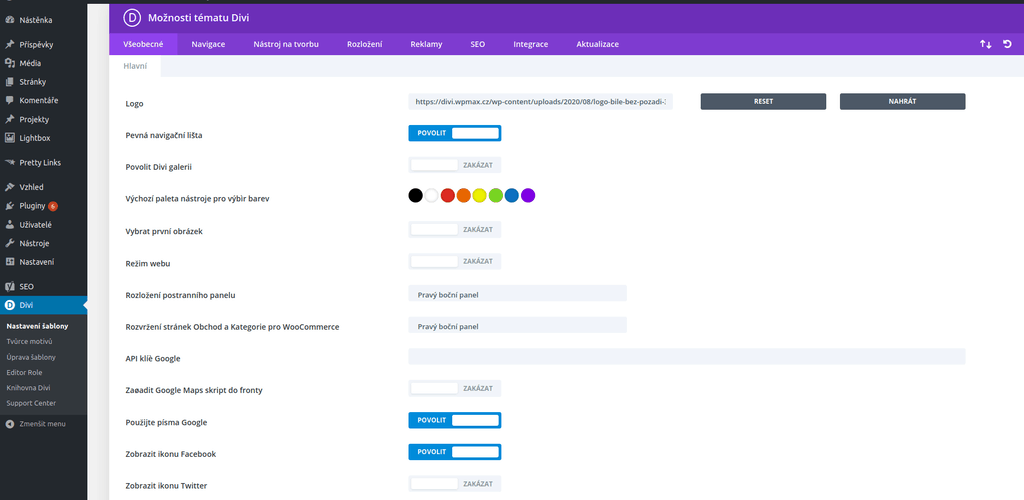Click the Stránky pages icon
The image size is (1024, 500).
click(x=10, y=82)
